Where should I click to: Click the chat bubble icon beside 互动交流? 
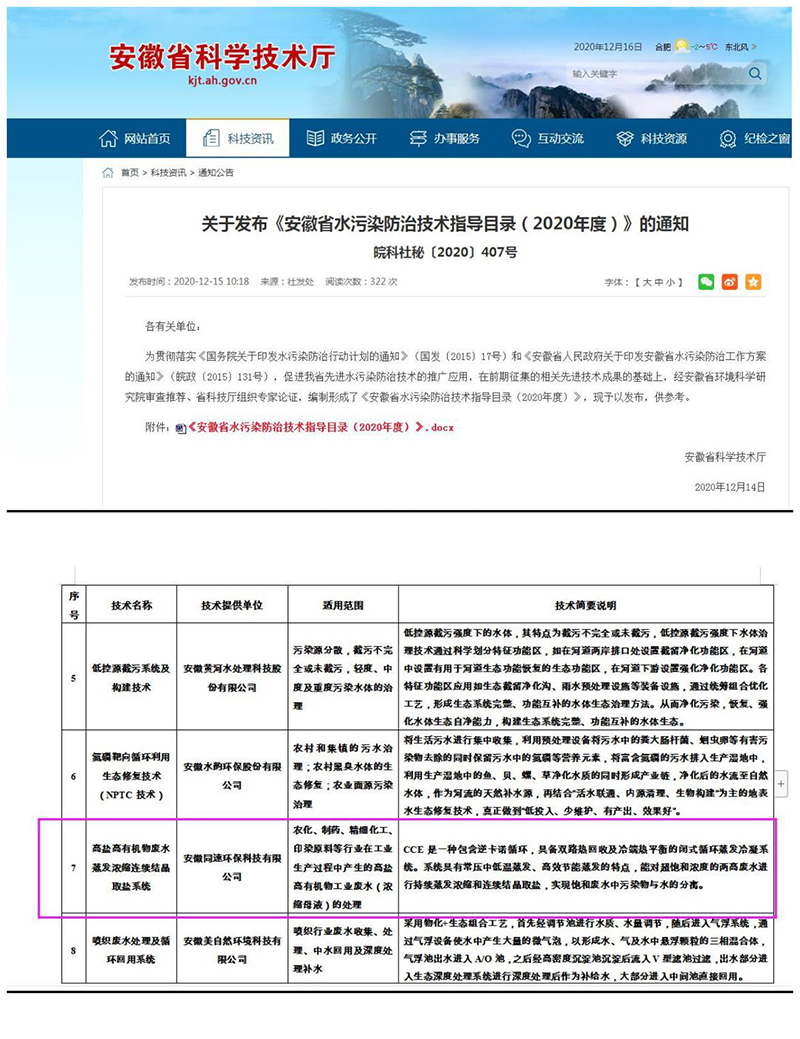coord(521,138)
